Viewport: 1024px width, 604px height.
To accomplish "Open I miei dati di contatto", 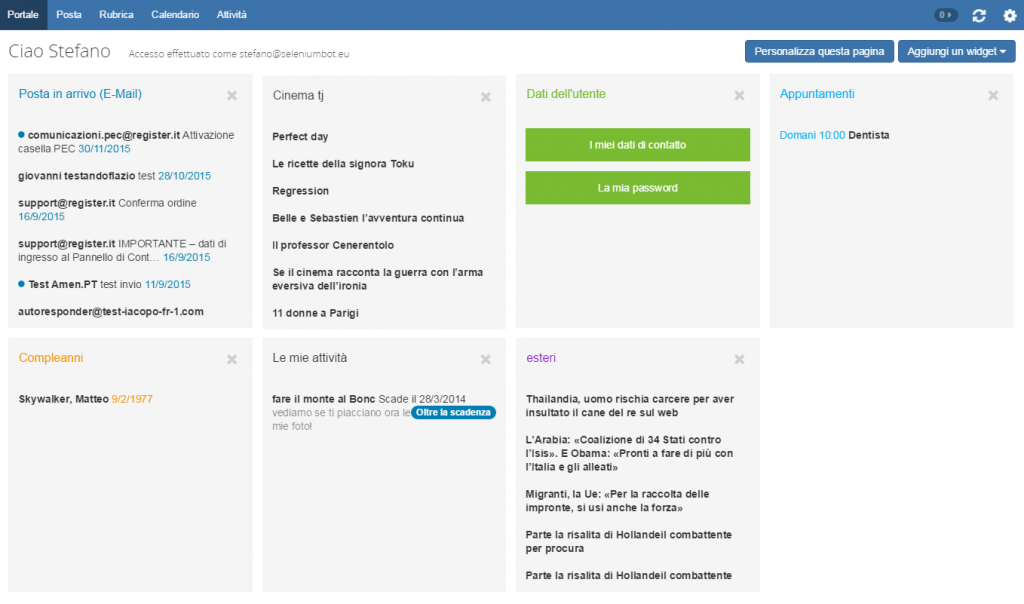I will [637, 144].
